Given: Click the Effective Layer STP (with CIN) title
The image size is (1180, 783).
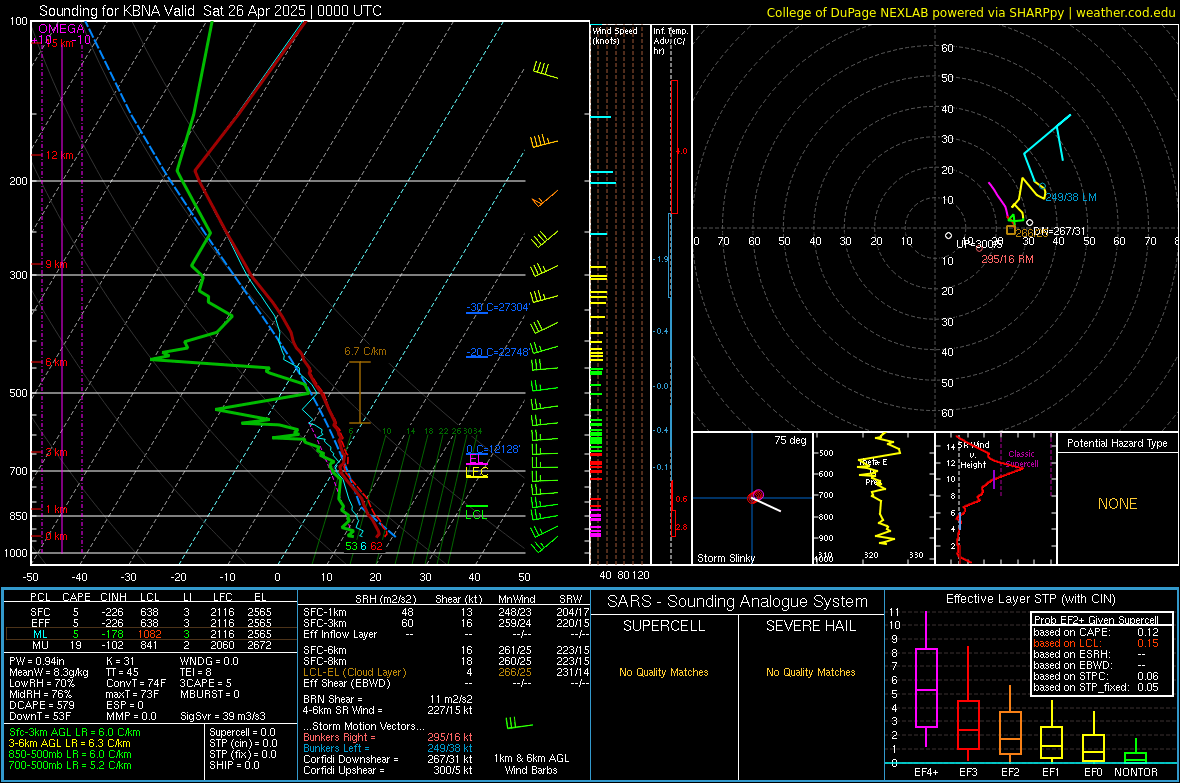Looking at the screenshot, I should coord(1030,599).
